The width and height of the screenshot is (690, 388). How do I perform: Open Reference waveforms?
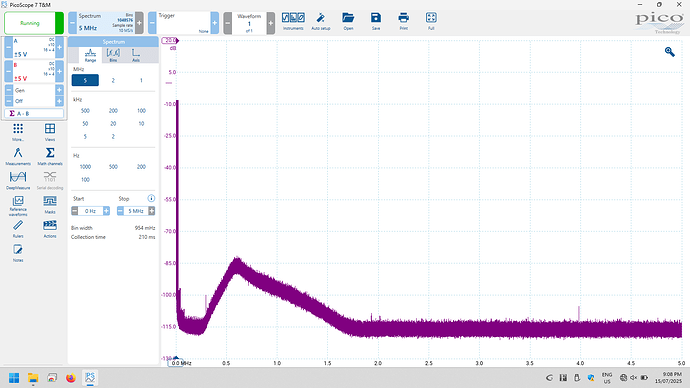tap(18, 206)
